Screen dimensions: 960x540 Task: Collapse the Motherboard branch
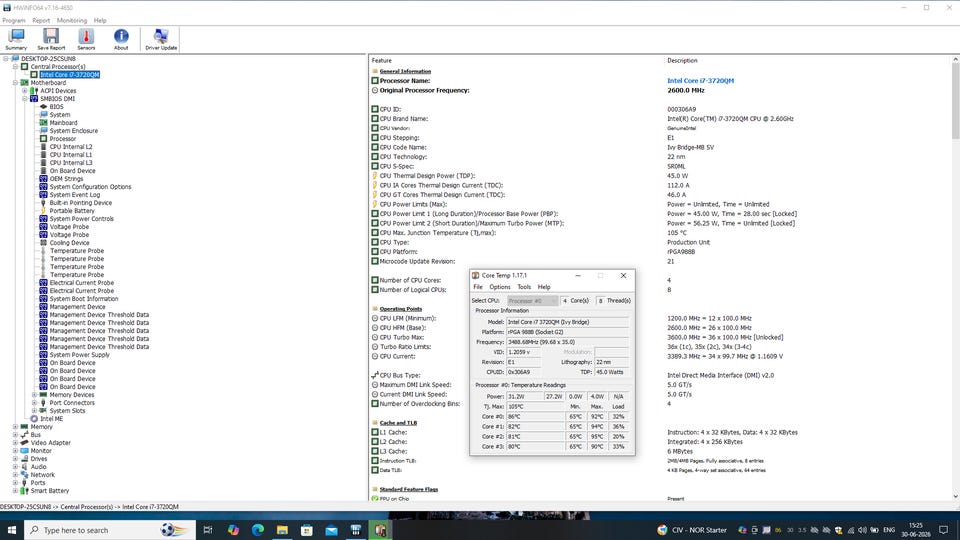[x=15, y=83]
